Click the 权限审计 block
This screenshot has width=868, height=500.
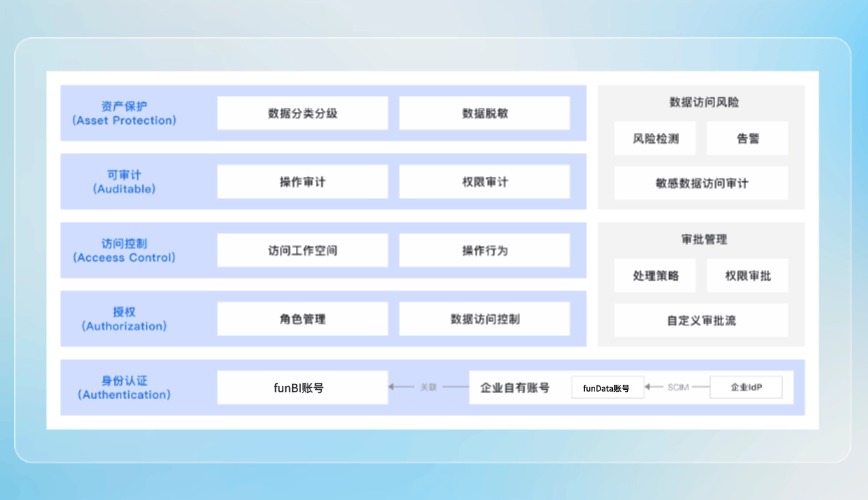pyautogui.click(x=484, y=182)
